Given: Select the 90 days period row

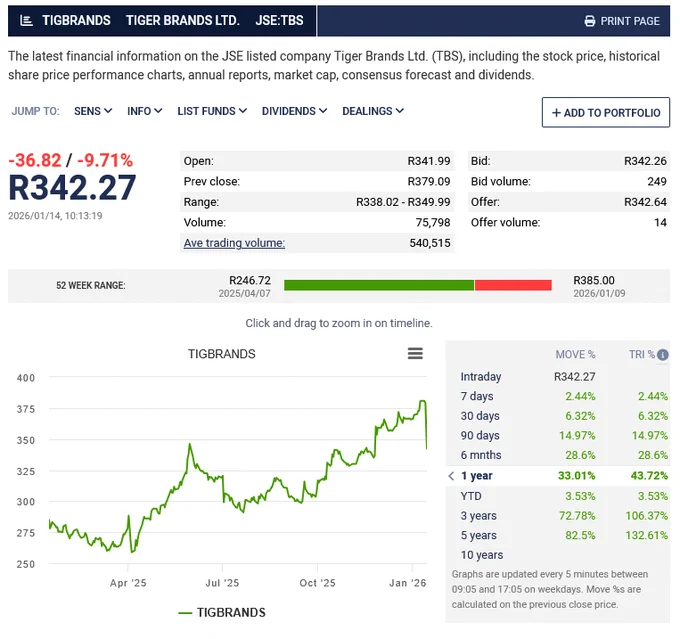Looking at the screenshot, I should tap(558, 435).
